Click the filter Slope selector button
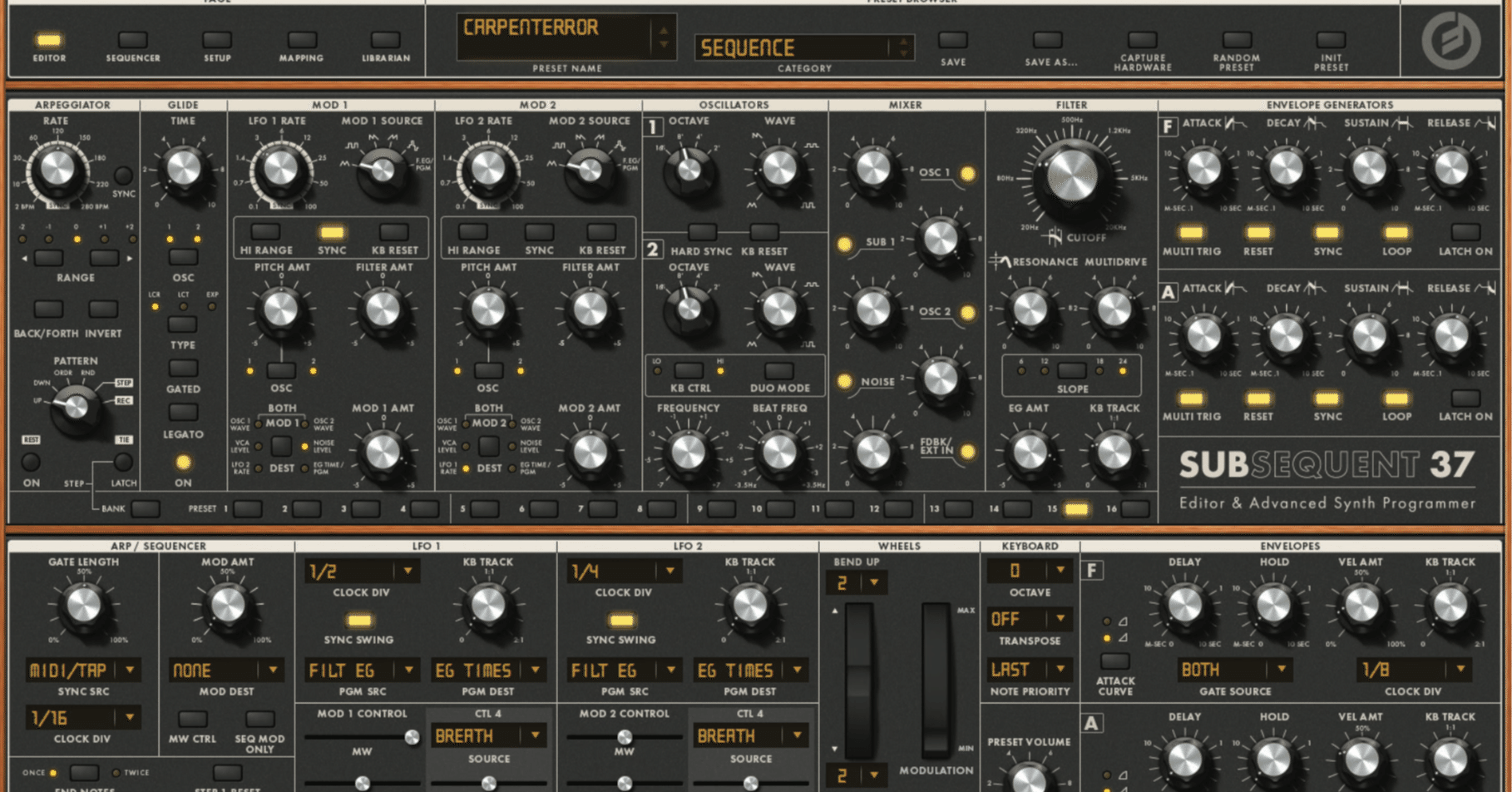This screenshot has width=1512, height=792. [x=1071, y=370]
